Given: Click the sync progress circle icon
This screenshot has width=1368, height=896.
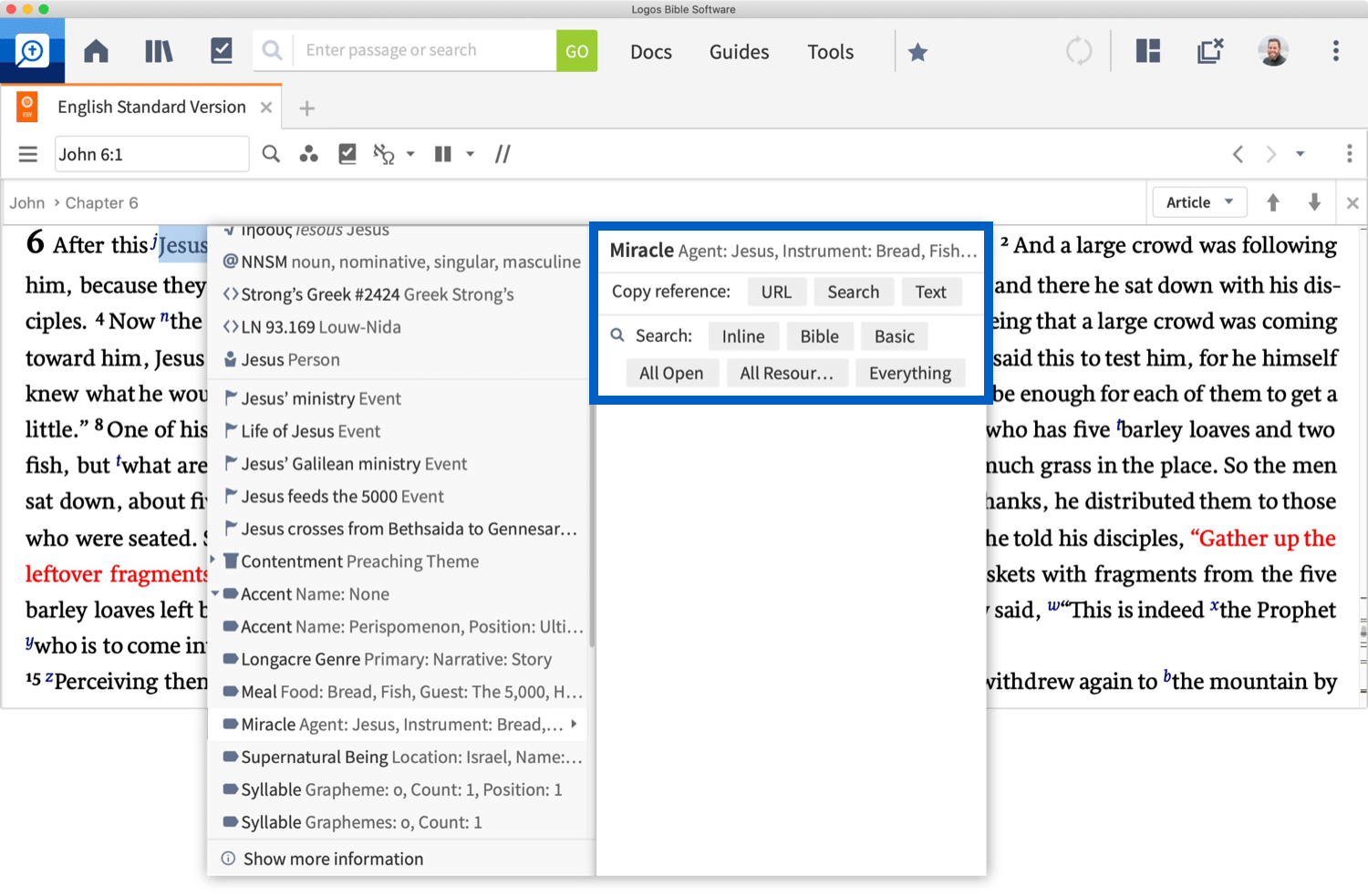Looking at the screenshot, I should click(1078, 51).
